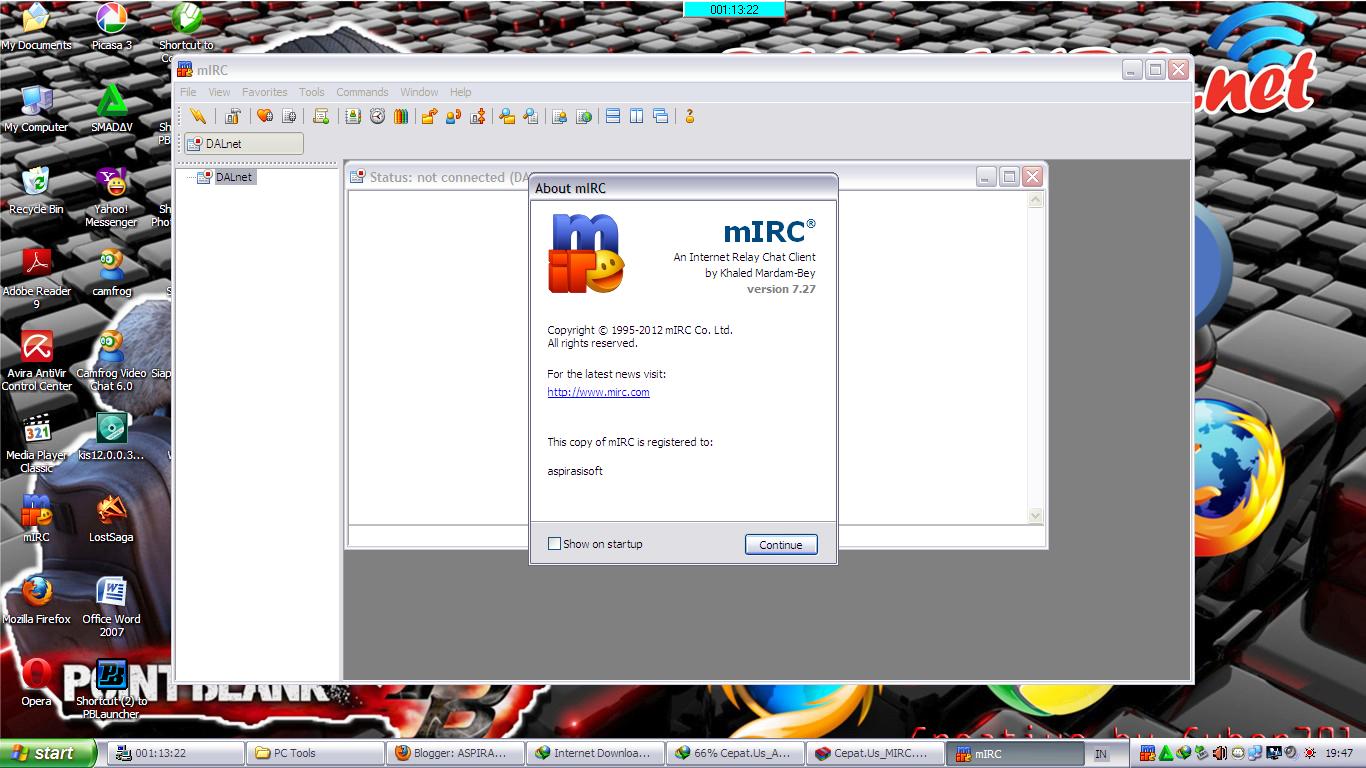Select the Avira AntiVir Control Center icon

[x=37, y=361]
